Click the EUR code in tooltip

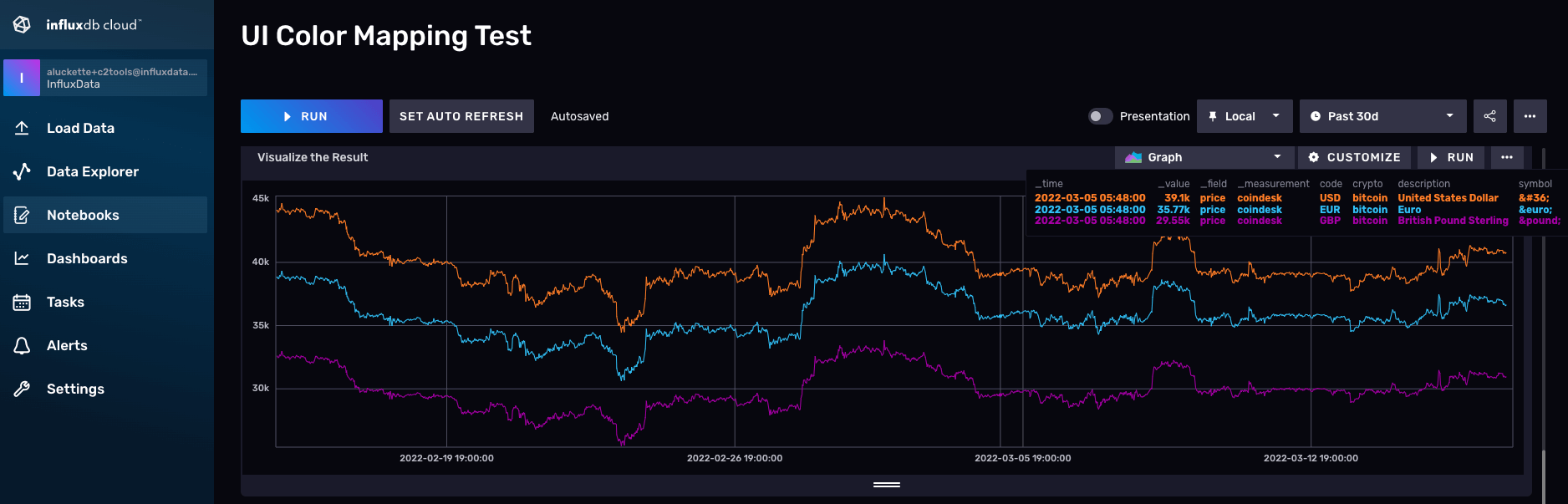(x=1330, y=210)
